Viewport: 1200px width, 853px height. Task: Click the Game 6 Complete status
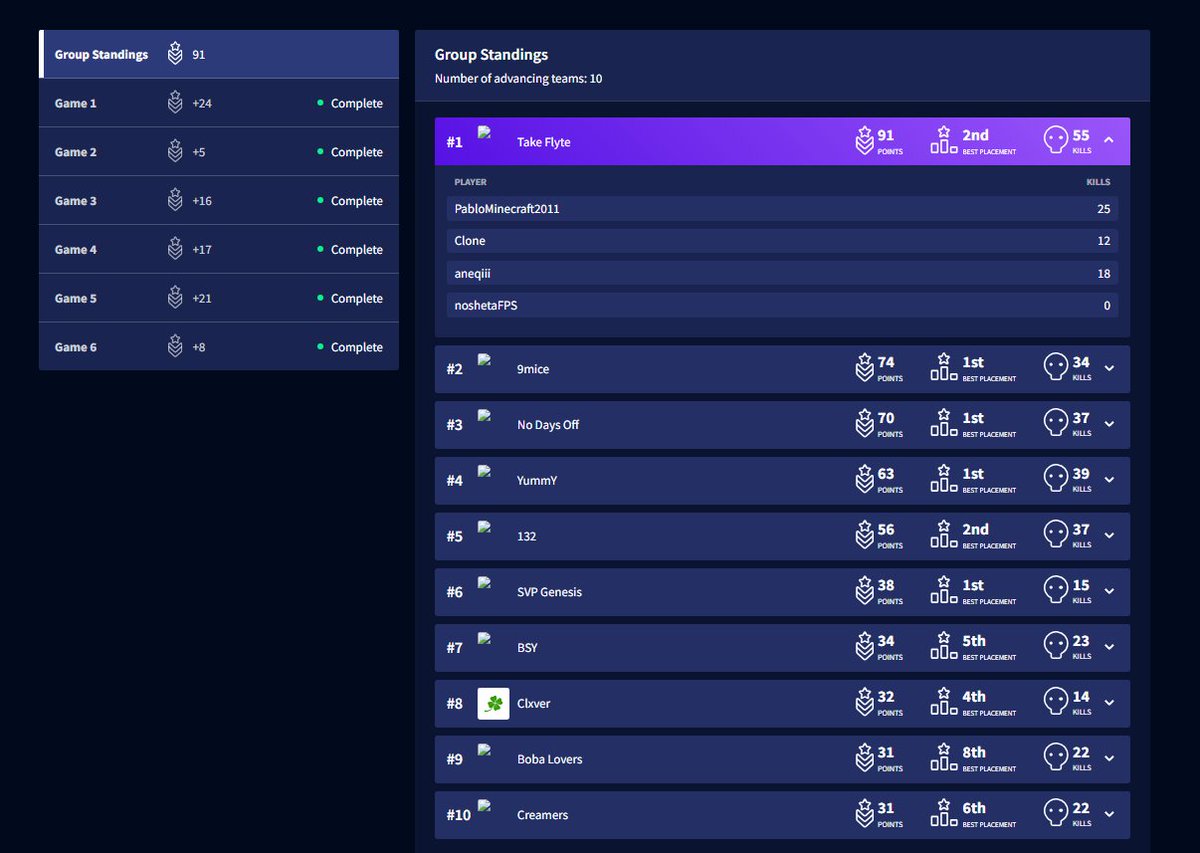tap(350, 347)
